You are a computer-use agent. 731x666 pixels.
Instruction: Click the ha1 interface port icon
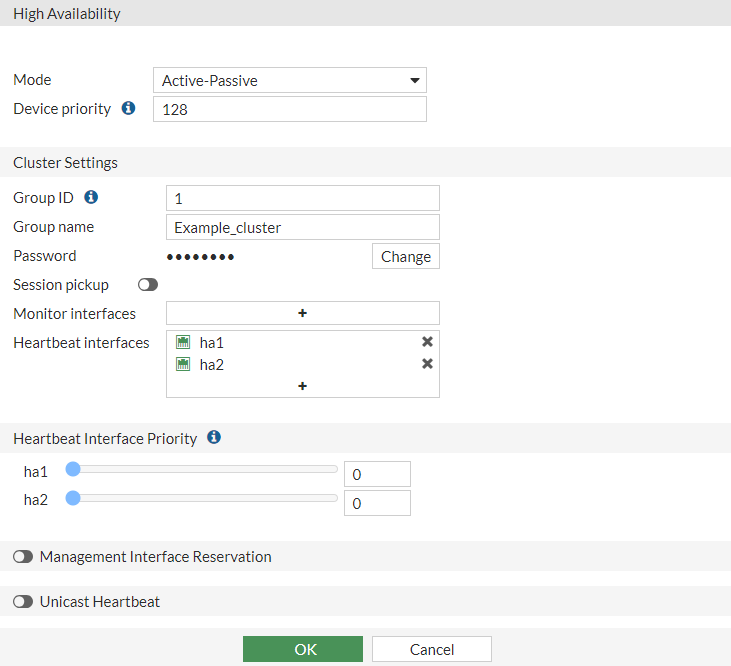pyautogui.click(x=183, y=342)
